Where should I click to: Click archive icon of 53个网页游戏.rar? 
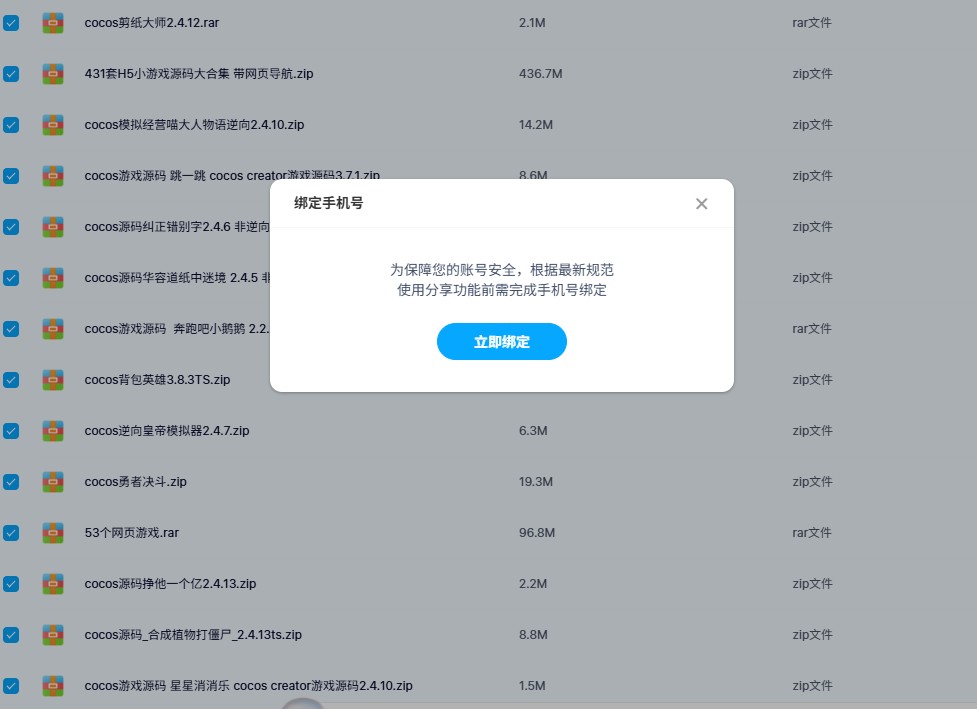click(x=53, y=533)
